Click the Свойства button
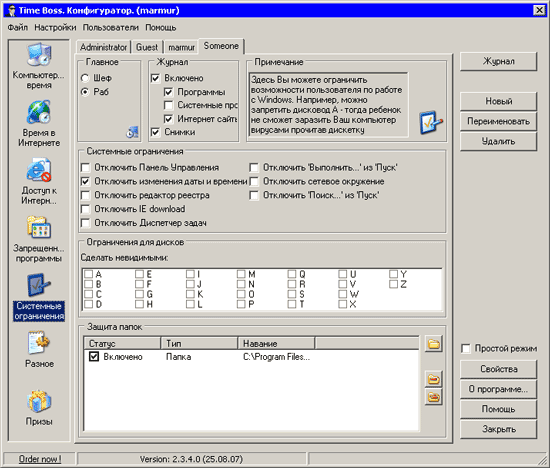Viewport: 550px width, 468px height. [x=498, y=369]
